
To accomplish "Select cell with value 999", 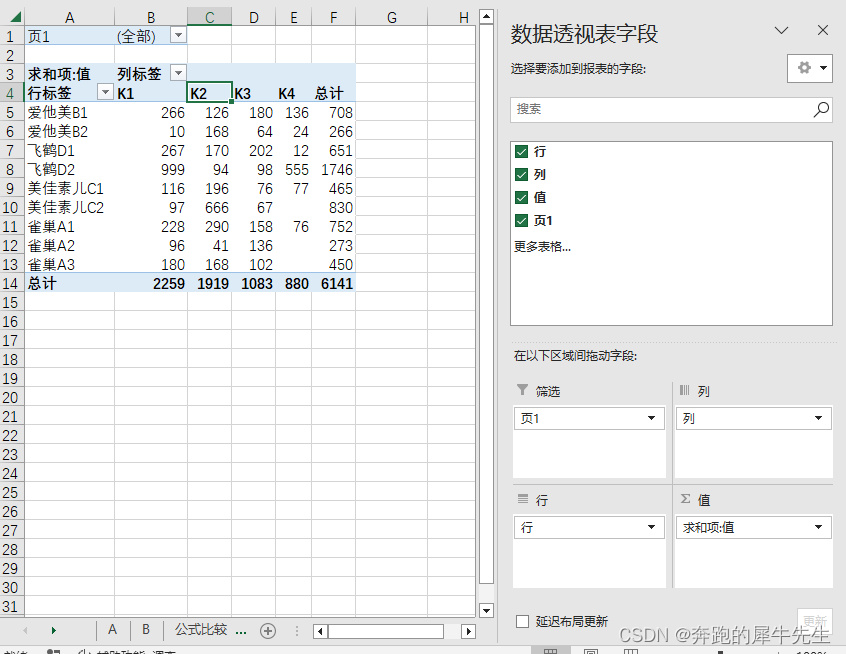I will [x=151, y=169].
